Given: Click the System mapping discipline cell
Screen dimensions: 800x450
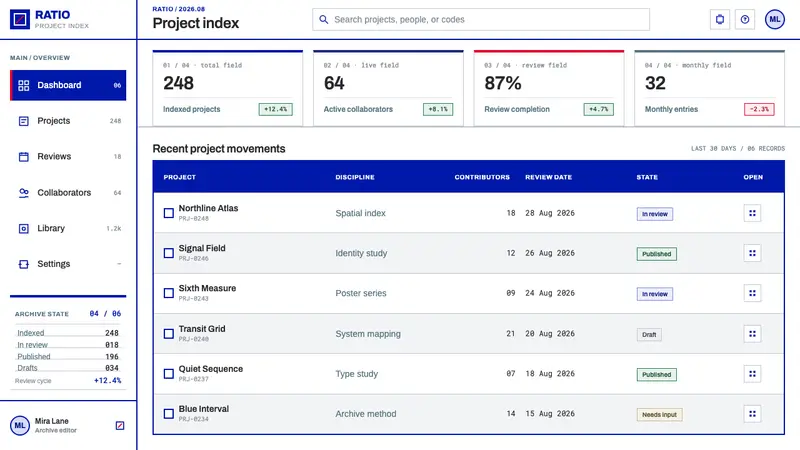Looking at the screenshot, I should pyautogui.click(x=368, y=334).
